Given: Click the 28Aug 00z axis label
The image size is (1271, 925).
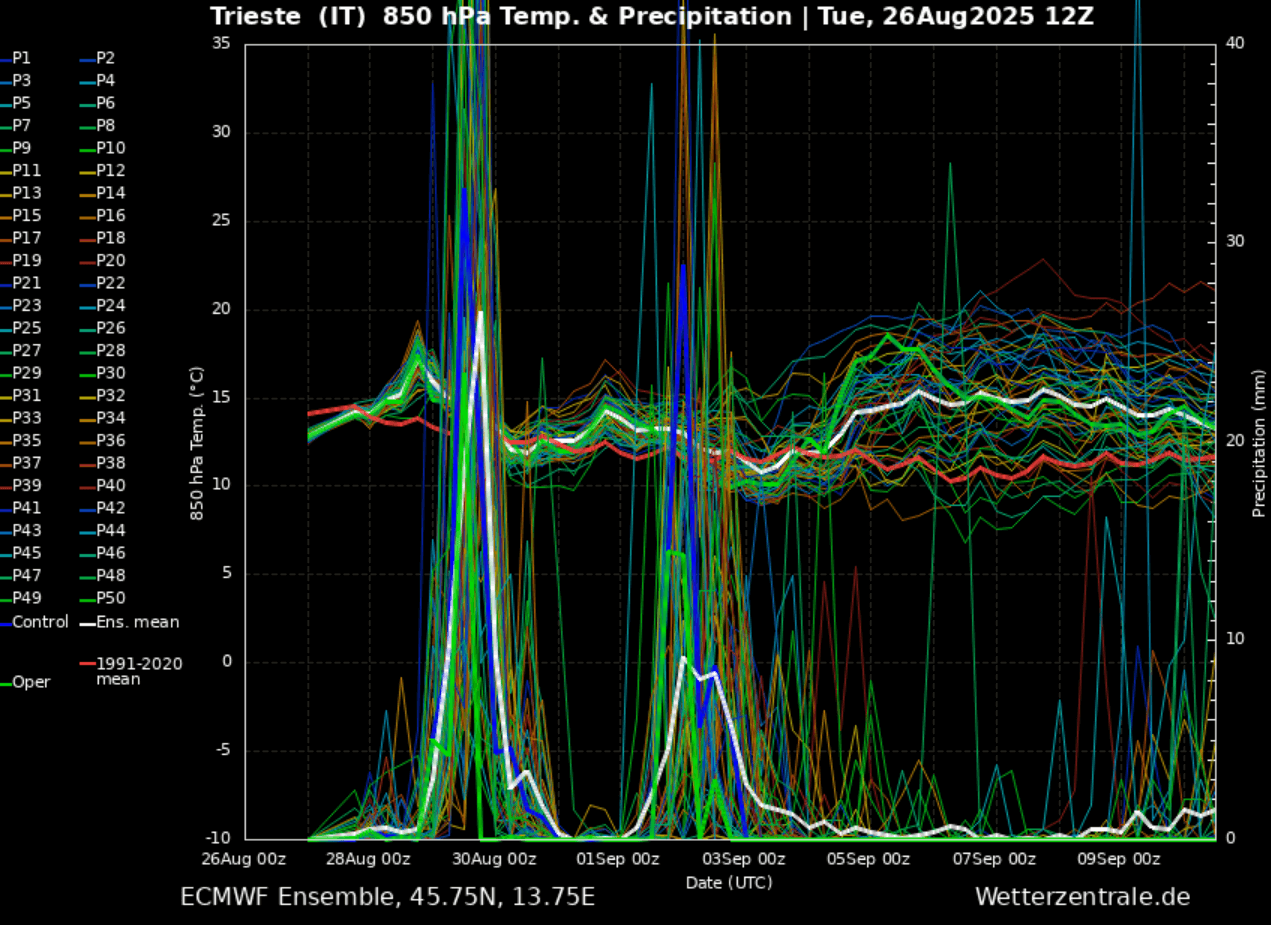Looking at the screenshot, I should pos(369,859).
